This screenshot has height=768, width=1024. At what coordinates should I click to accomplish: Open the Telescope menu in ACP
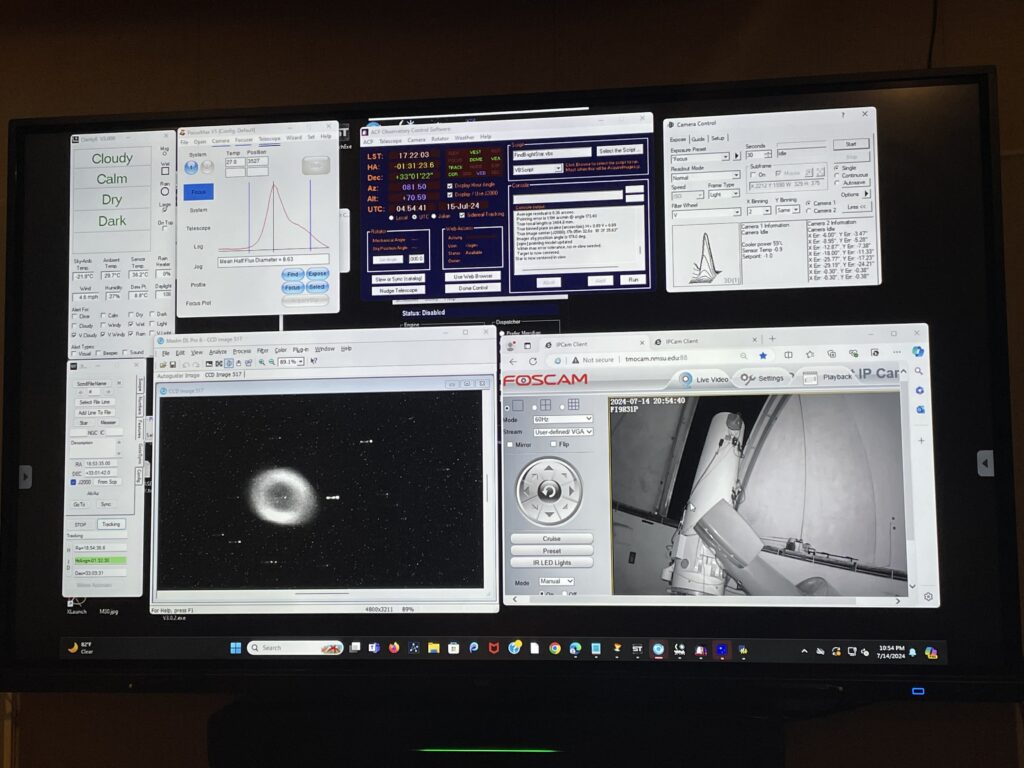391,140
